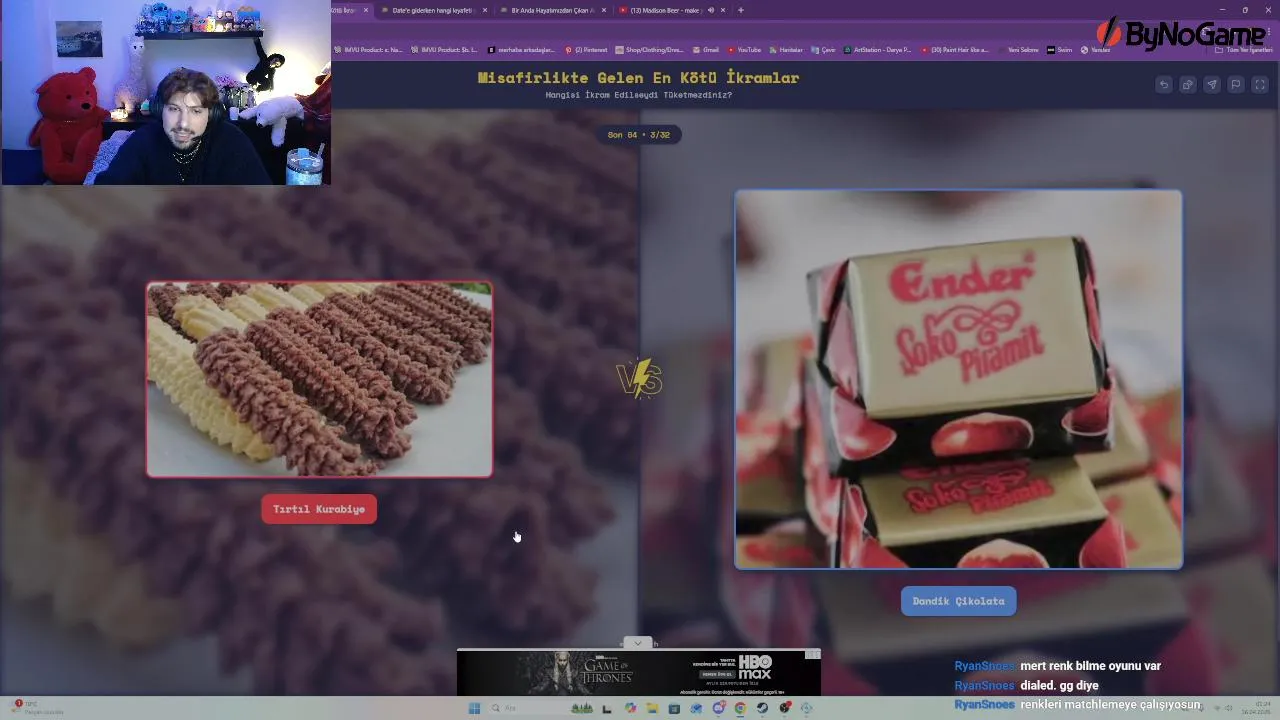The image size is (1280, 720).
Task: Click the title 'Misafirlikte Gelen En Kötü İkramlar'
Action: (638, 77)
